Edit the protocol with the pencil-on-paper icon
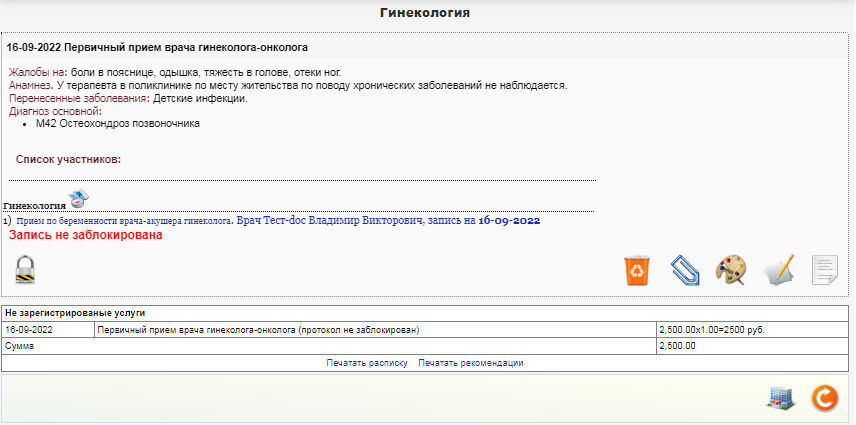Screen dimensions: 856x425 (778, 270)
